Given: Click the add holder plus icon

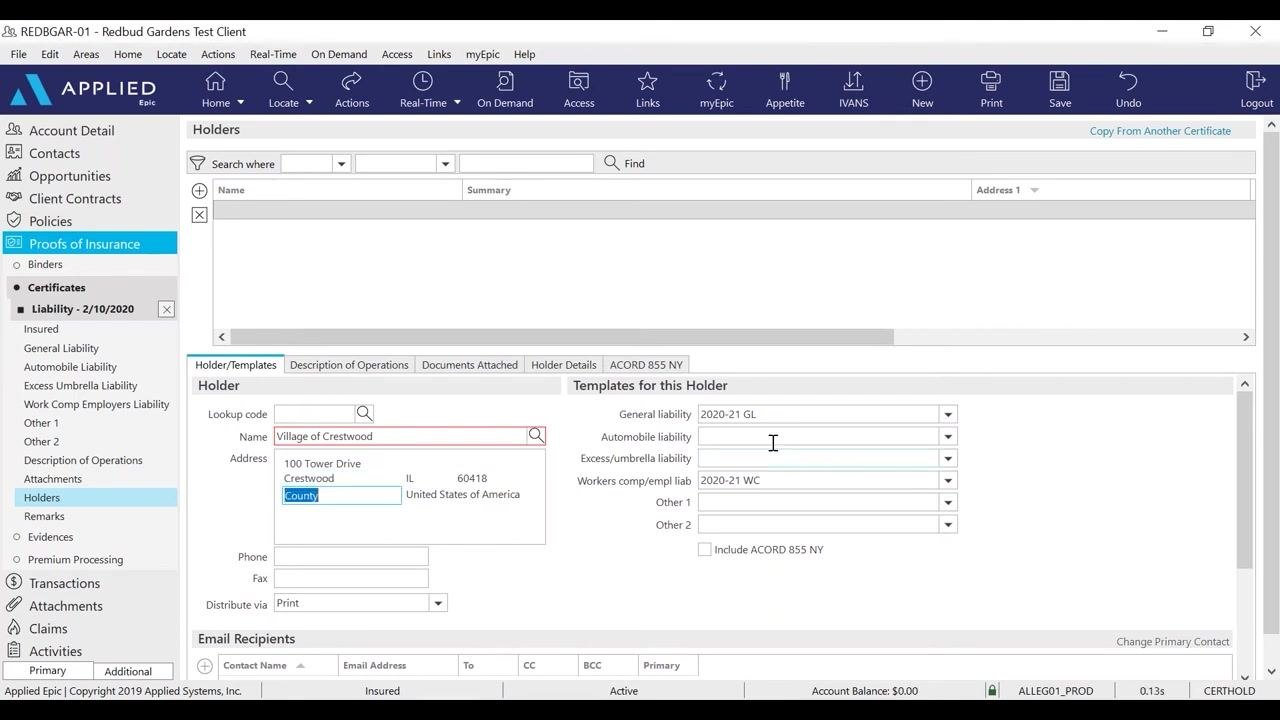Looking at the screenshot, I should 199,191.
